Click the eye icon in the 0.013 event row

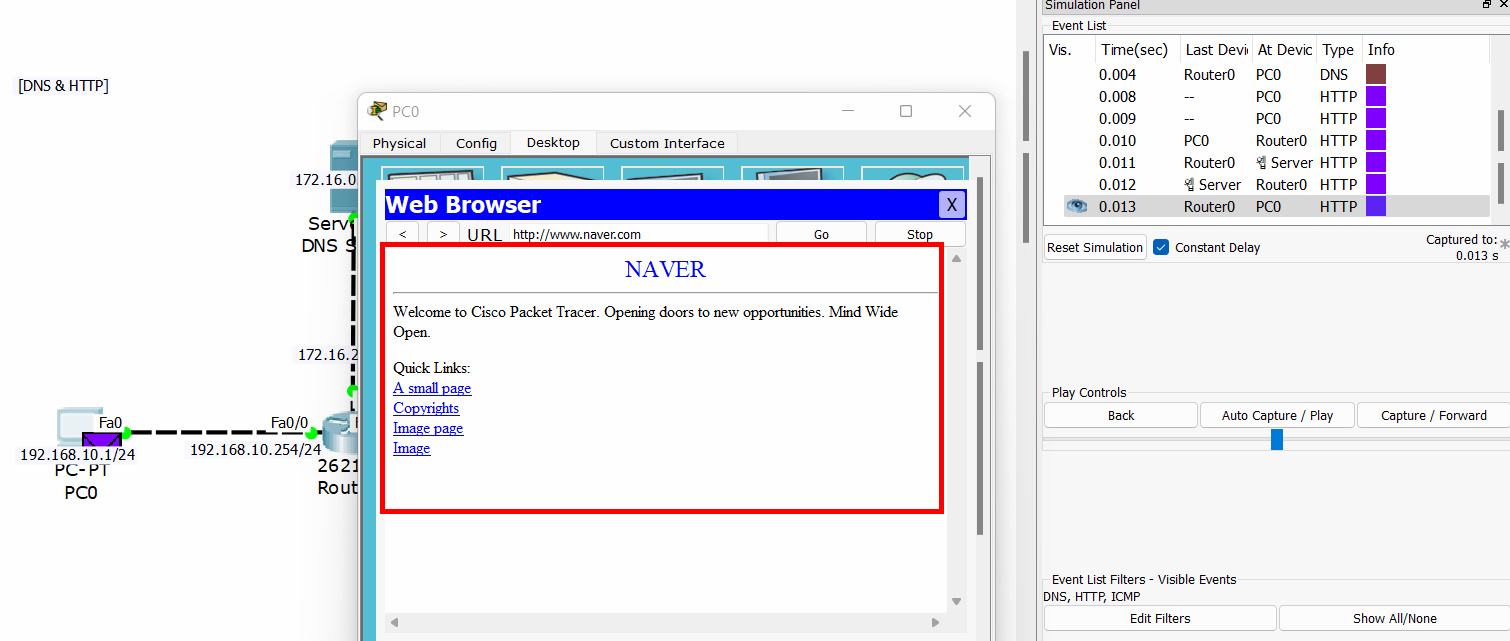[x=1076, y=206]
